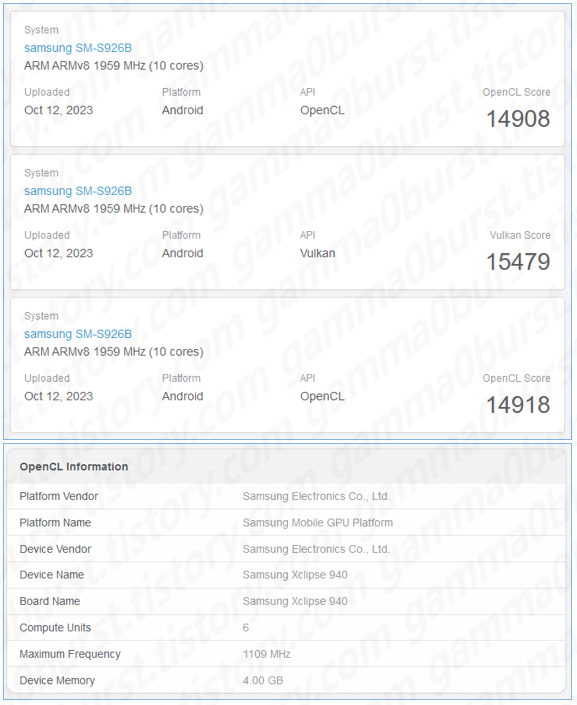Select the Compute Units value 6
Image resolution: width=577 pixels, height=705 pixels.
[x=246, y=628]
